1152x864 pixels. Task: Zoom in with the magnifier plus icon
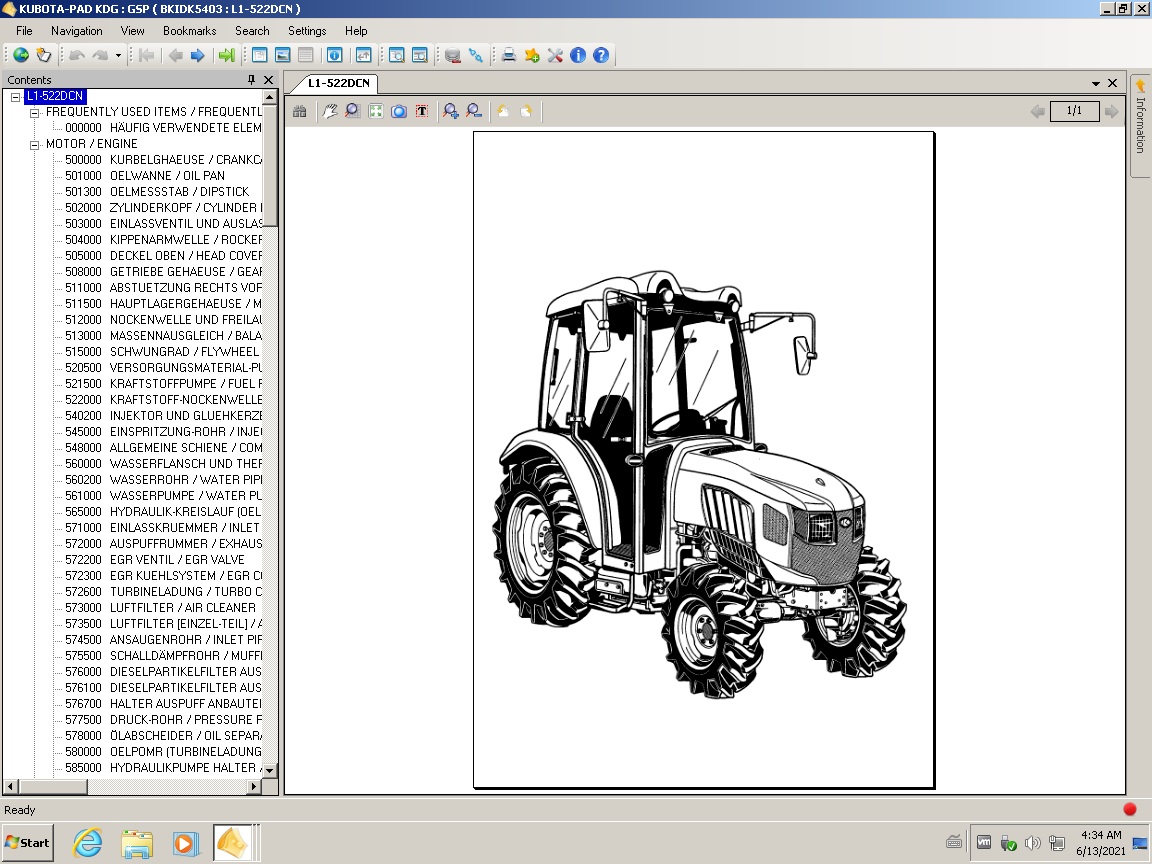(450, 111)
